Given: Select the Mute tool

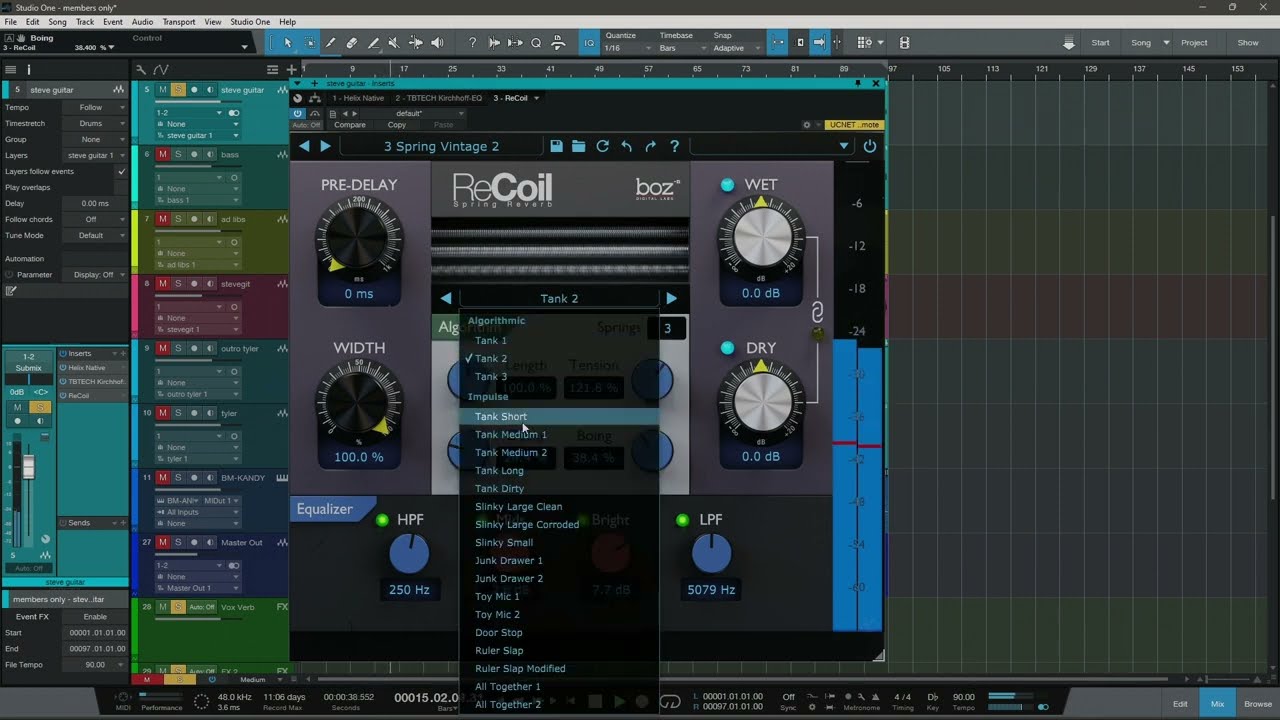Looking at the screenshot, I should point(394,43).
